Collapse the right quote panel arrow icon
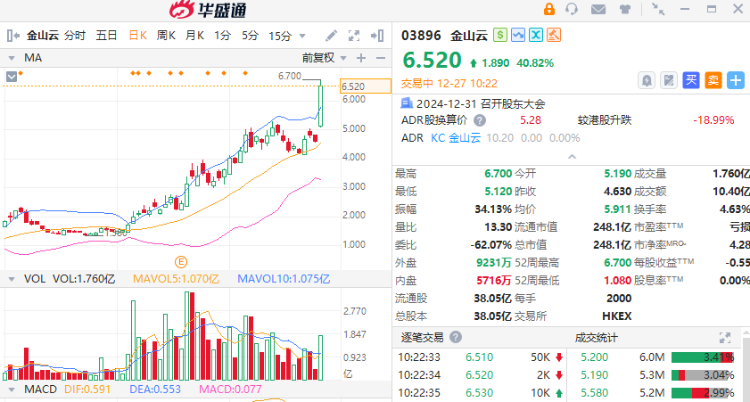 coord(377,35)
